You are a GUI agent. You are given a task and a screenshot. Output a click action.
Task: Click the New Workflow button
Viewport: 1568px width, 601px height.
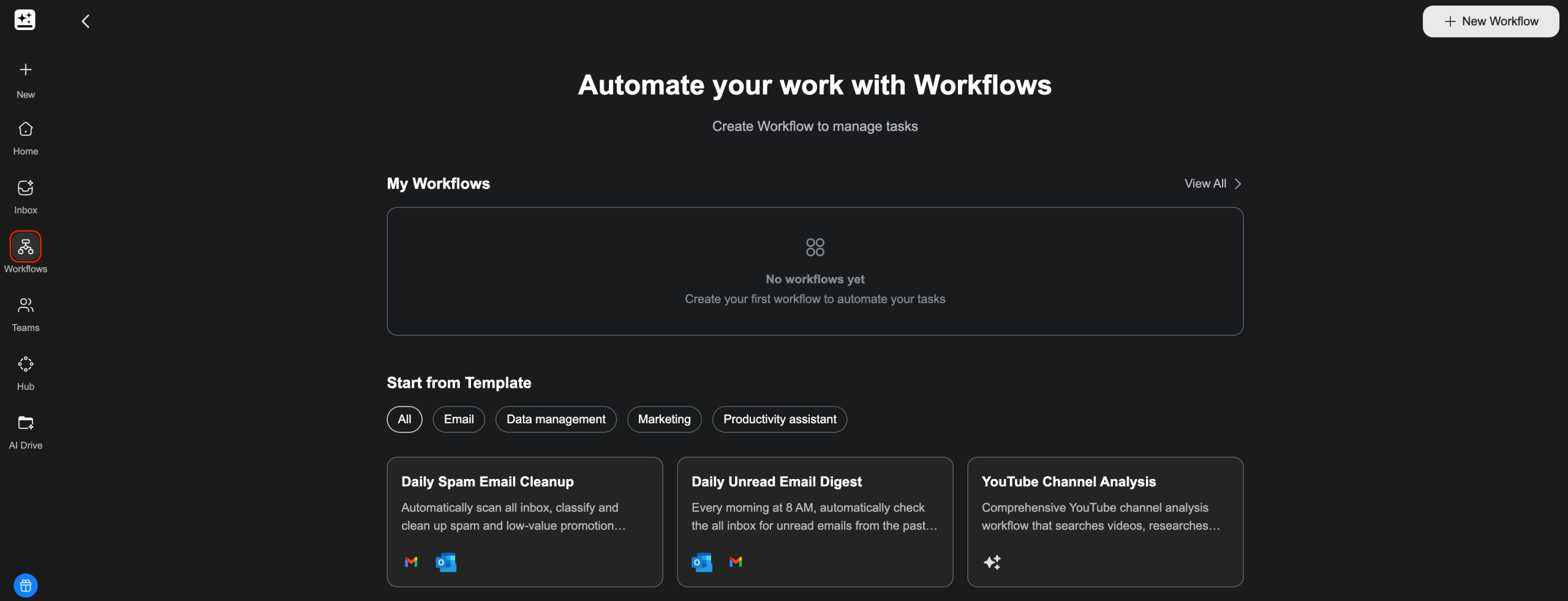(1490, 21)
